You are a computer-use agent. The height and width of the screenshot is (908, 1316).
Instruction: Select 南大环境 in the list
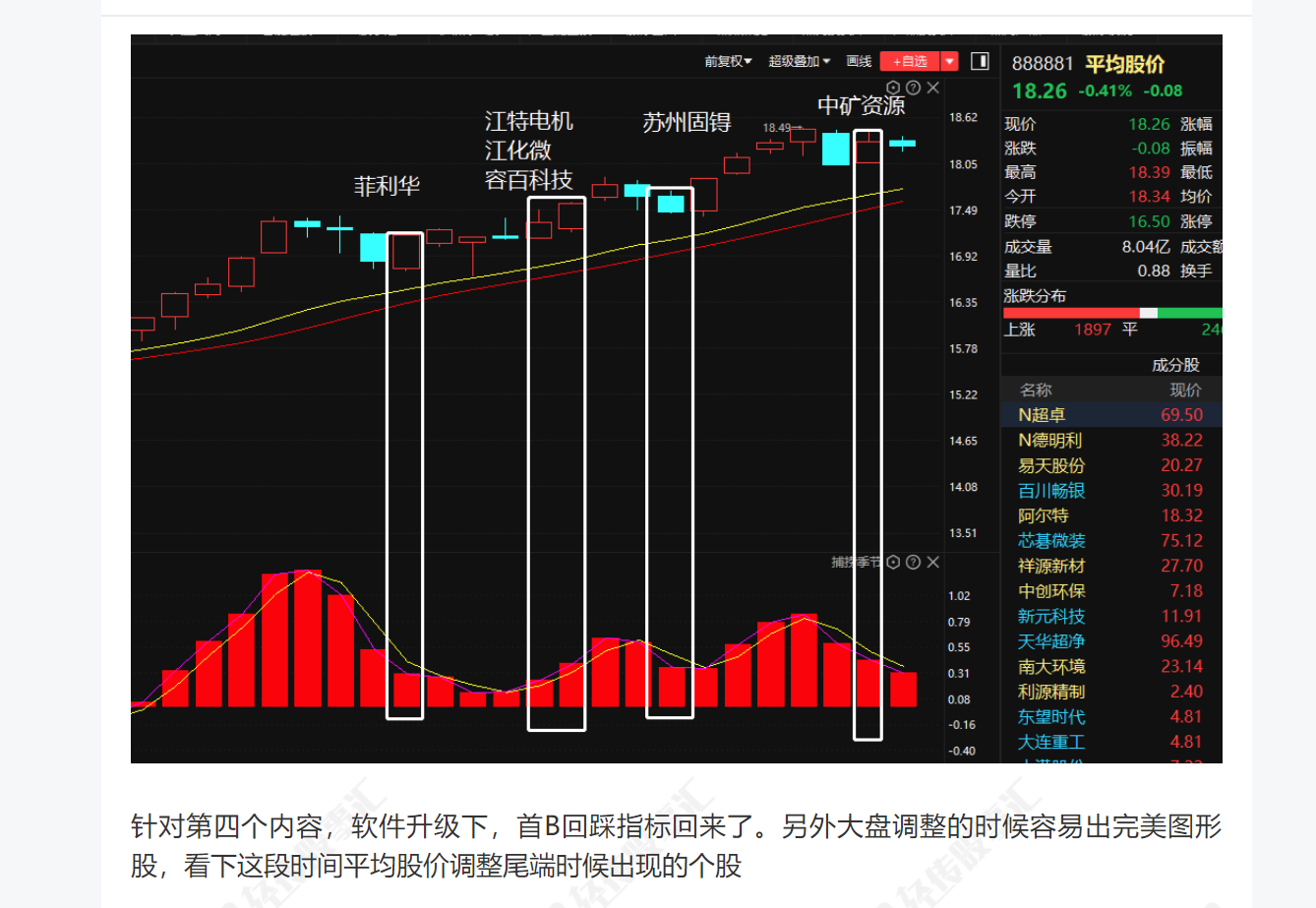[1111, 666]
